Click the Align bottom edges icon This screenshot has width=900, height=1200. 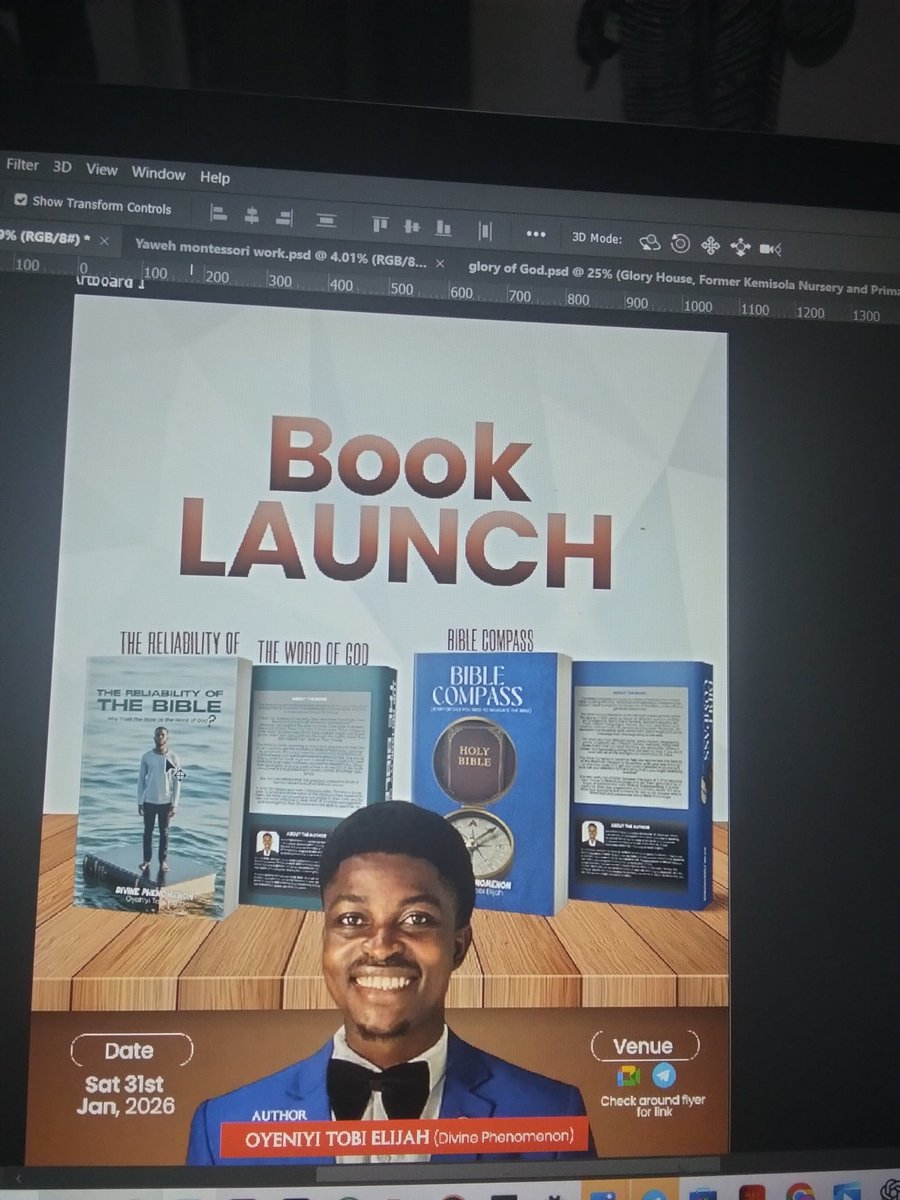coord(444,228)
